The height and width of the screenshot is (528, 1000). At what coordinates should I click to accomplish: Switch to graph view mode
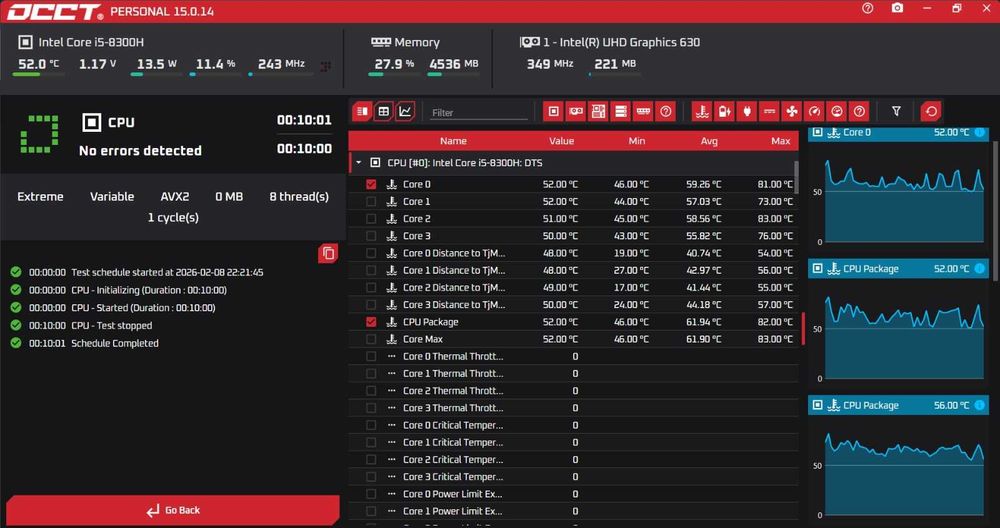point(406,112)
